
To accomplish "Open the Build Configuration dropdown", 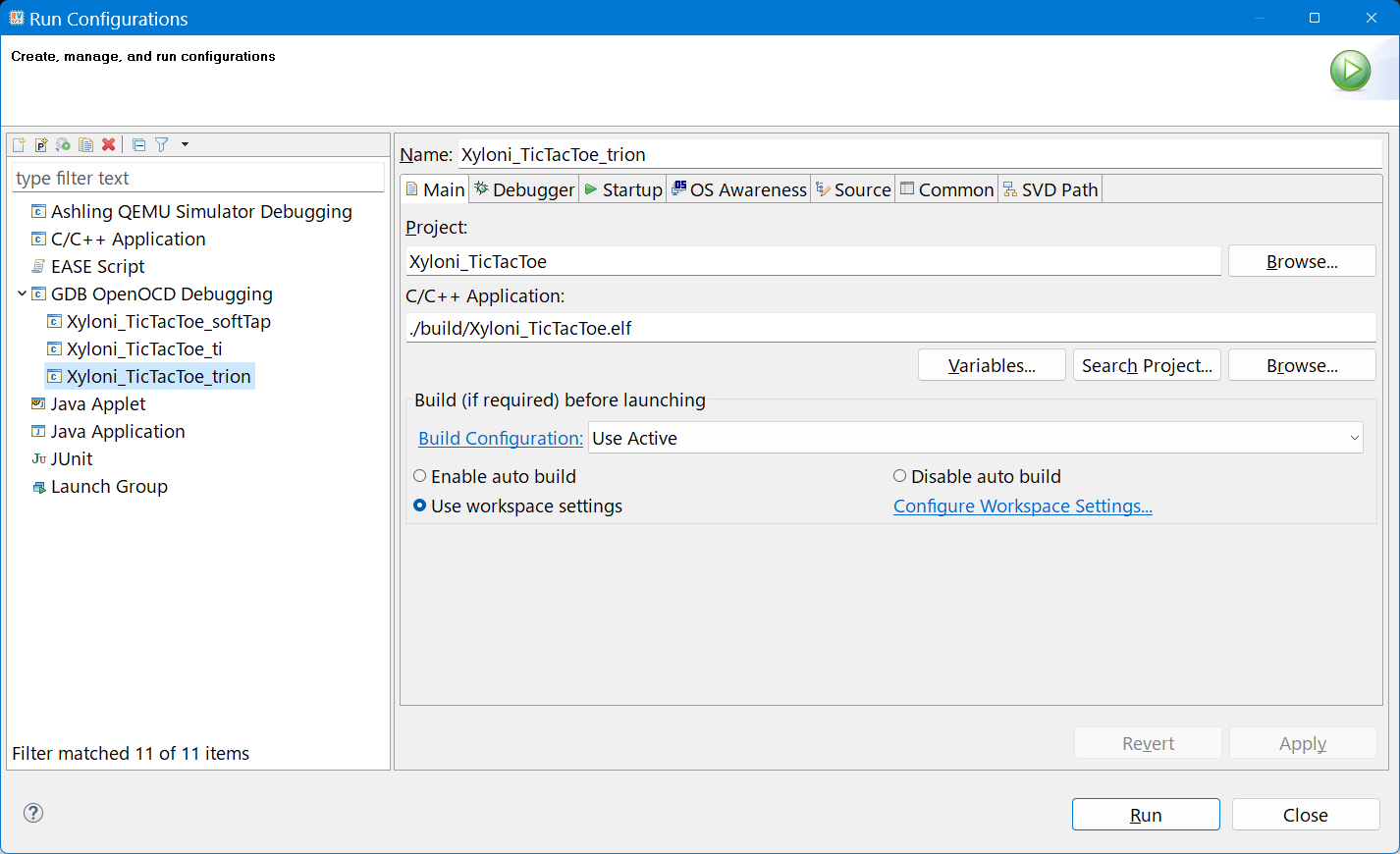I will tap(975, 438).
